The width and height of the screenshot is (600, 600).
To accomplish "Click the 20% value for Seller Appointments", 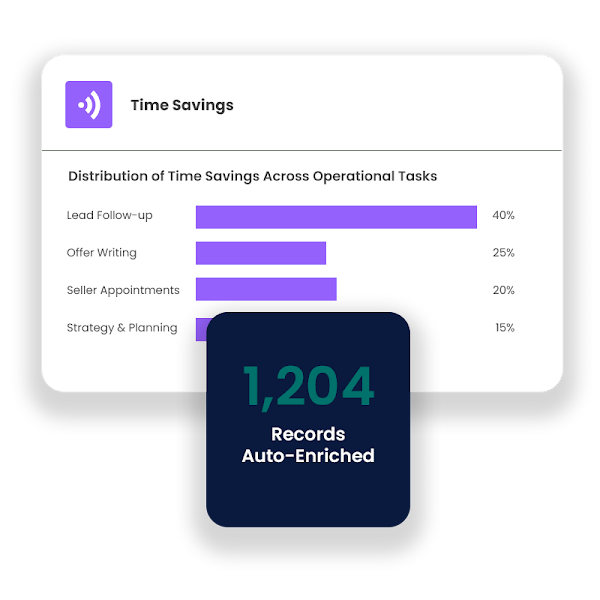I will click(x=503, y=290).
